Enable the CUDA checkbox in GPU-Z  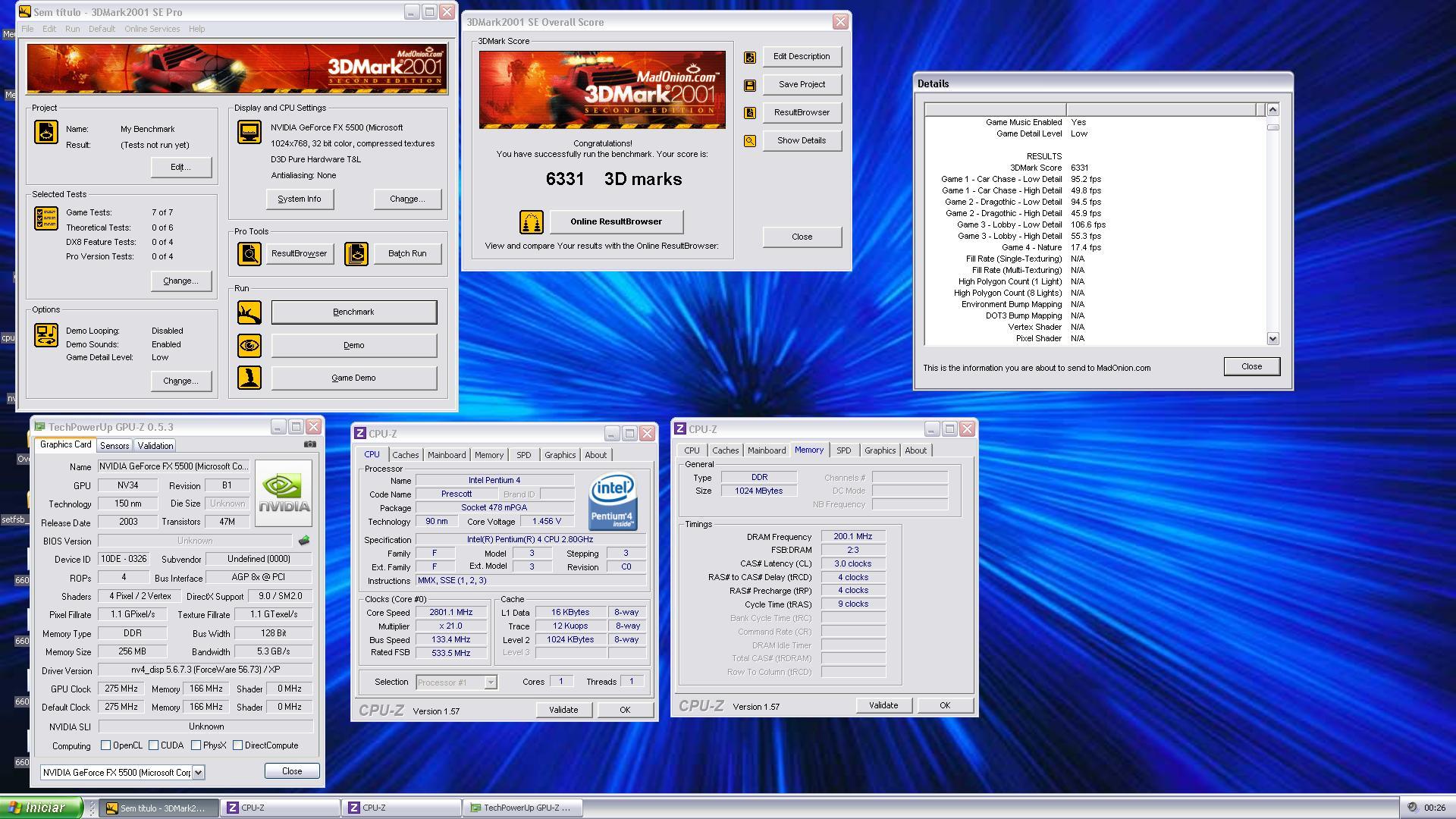coord(154,745)
